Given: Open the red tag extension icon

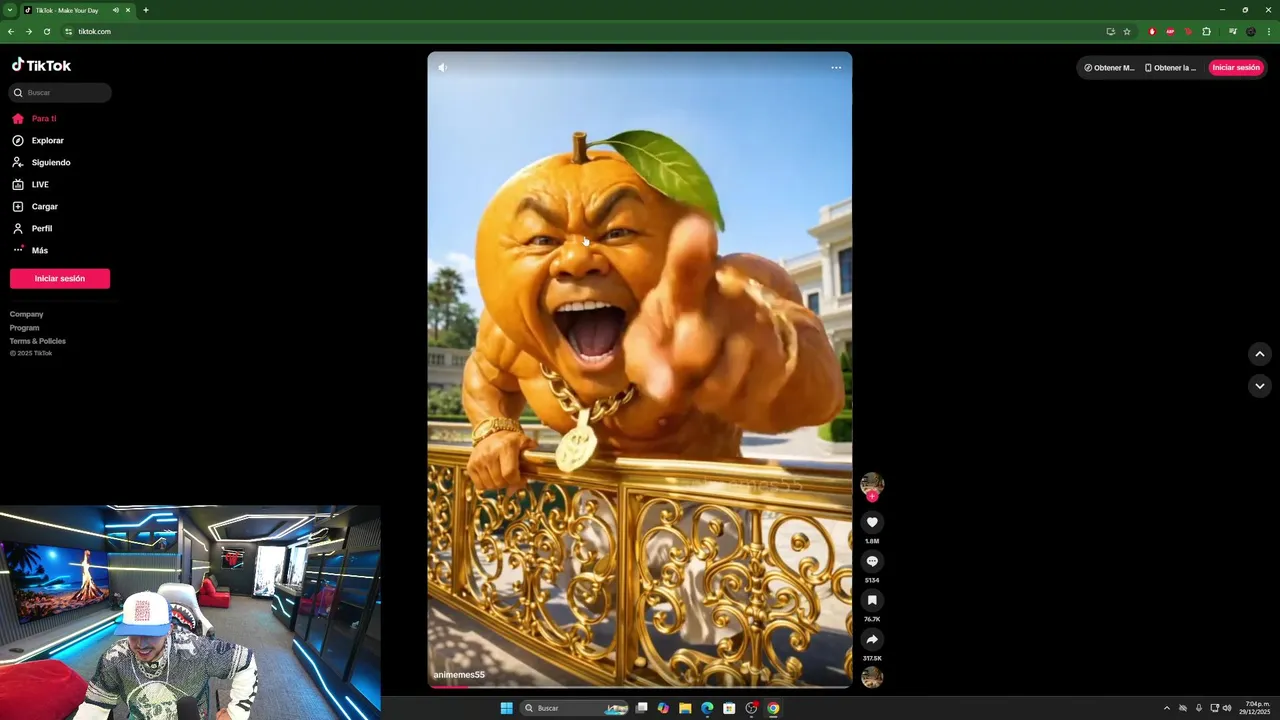Looking at the screenshot, I should 1188,31.
